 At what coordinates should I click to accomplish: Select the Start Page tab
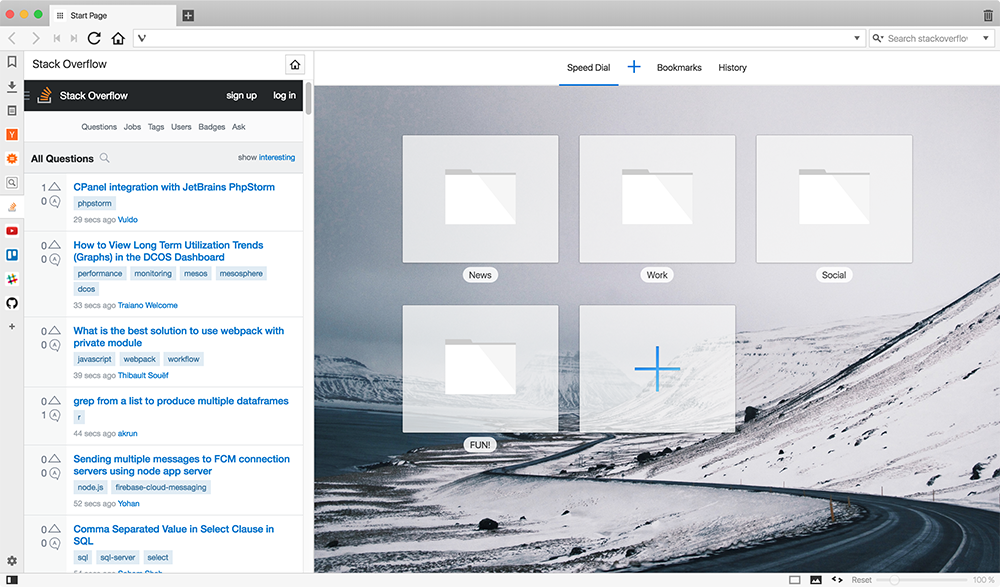click(x=114, y=15)
